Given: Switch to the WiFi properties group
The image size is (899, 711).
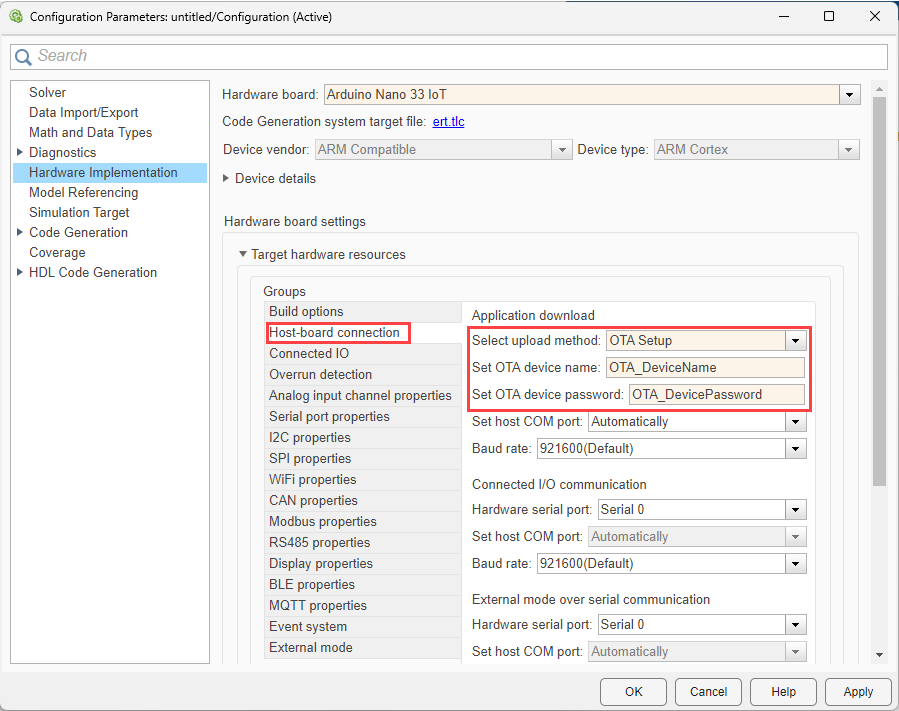Looking at the screenshot, I should coord(312,479).
